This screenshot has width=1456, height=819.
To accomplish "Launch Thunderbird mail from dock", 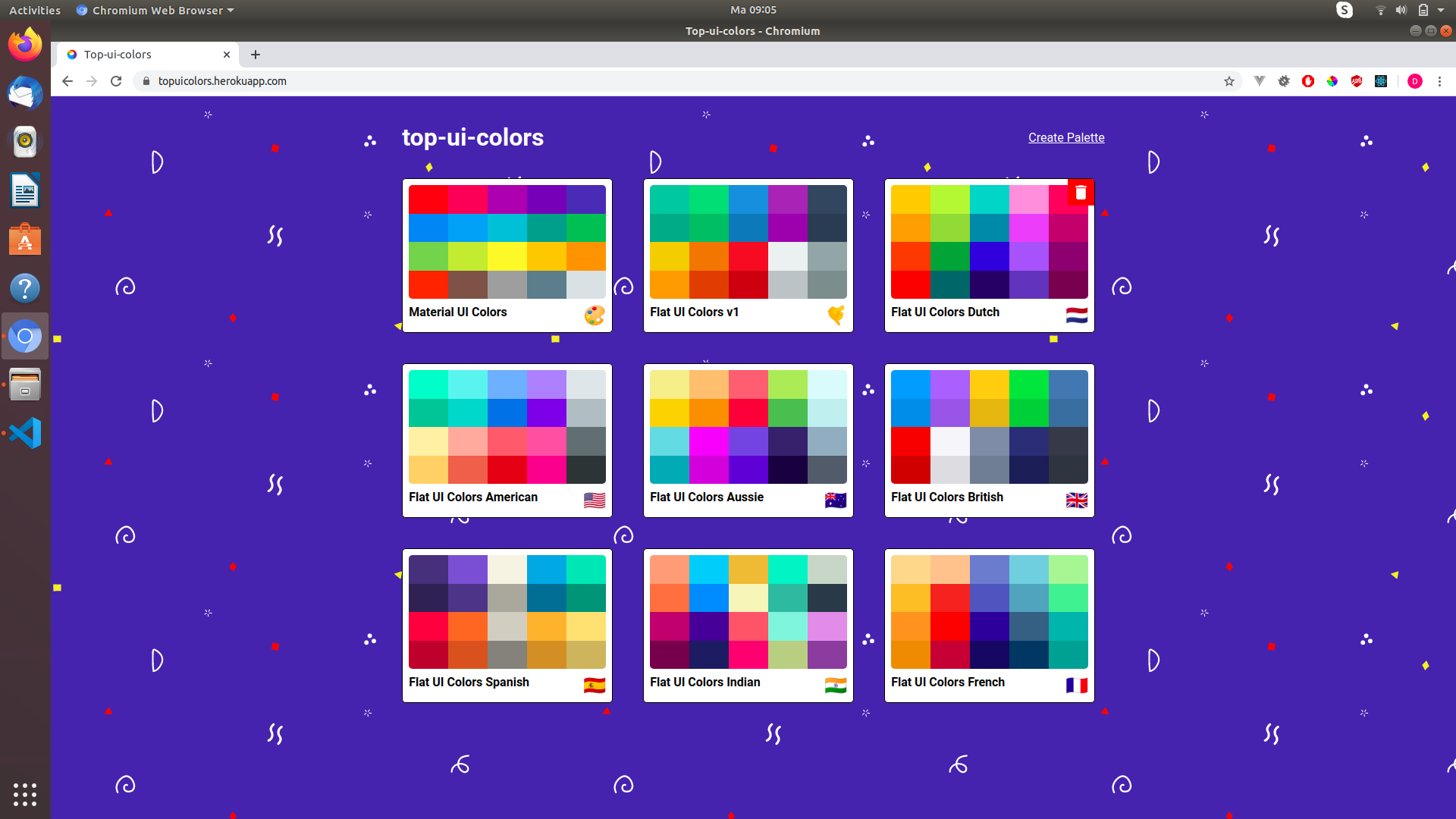I will pyautogui.click(x=25, y=94).
